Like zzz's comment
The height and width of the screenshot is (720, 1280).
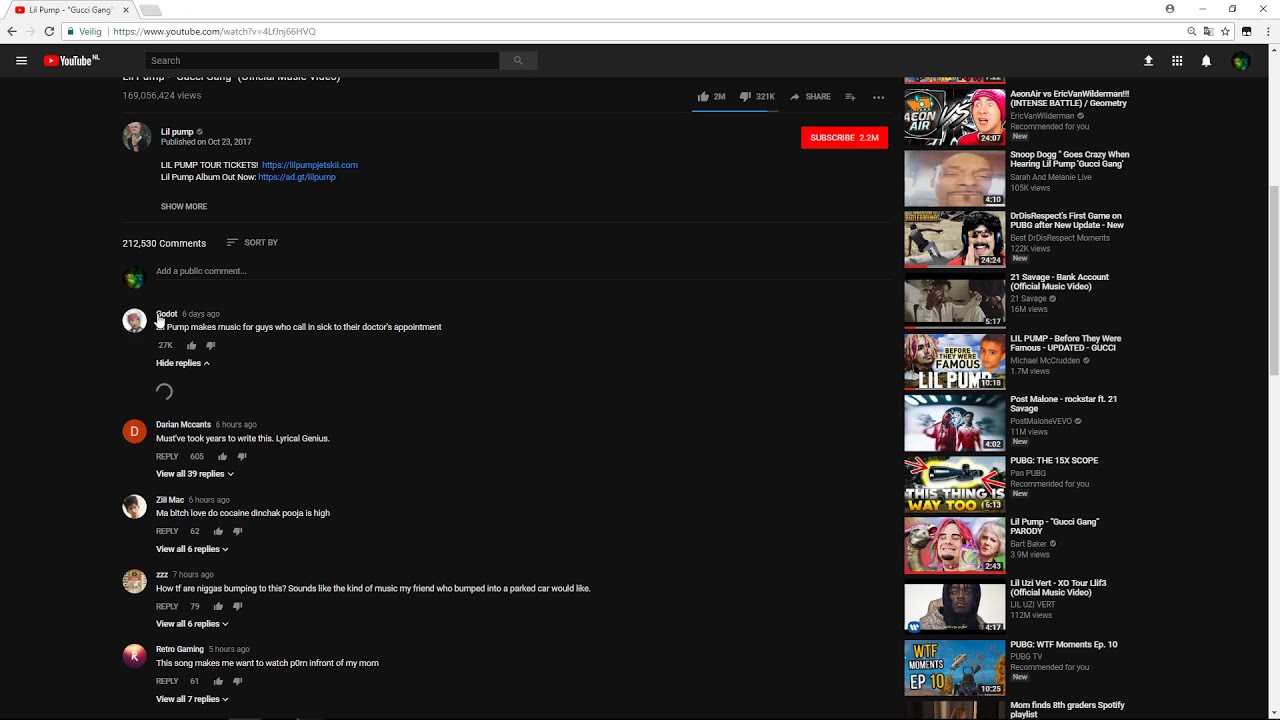pyautogui.click(x=218, y=606)
